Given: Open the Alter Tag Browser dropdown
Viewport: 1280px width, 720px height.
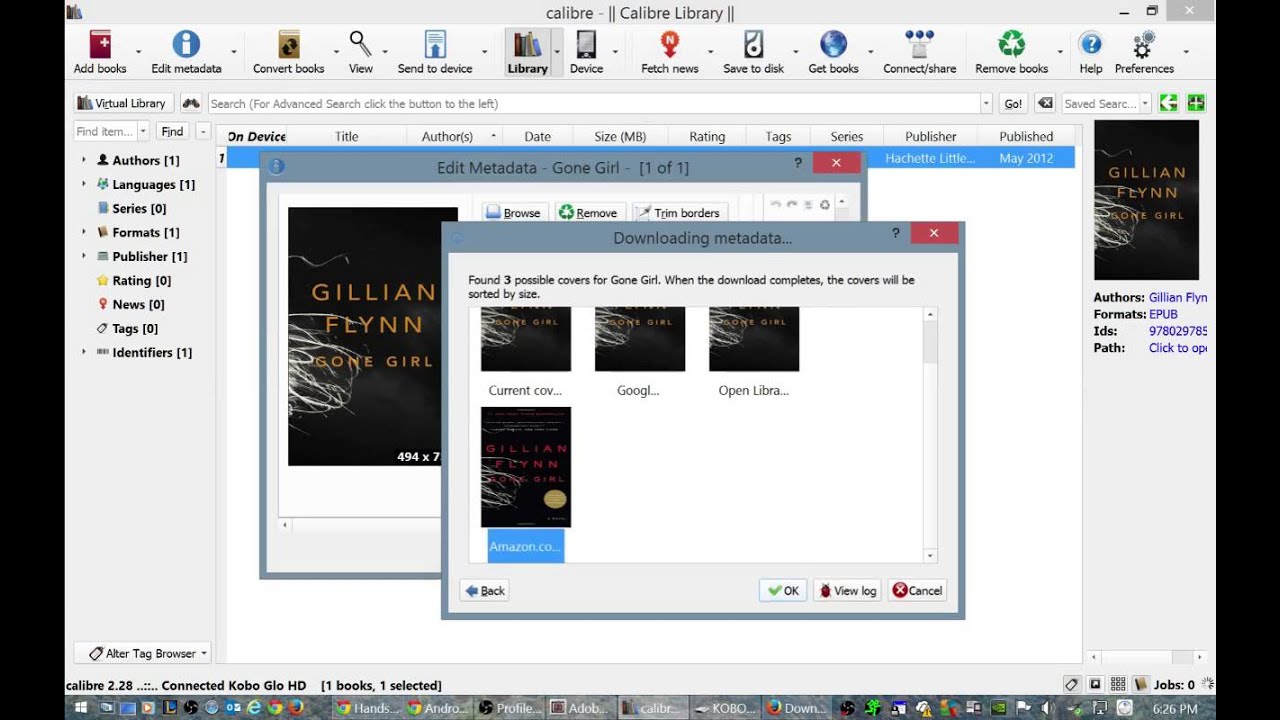Looking at the screenshot, I should [142, 653].
